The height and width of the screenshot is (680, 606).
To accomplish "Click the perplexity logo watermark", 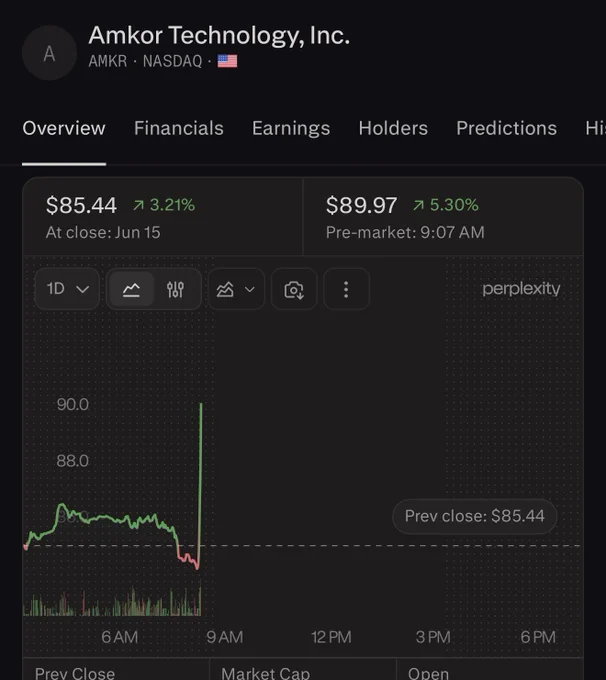I will click(x=521, y=289).
